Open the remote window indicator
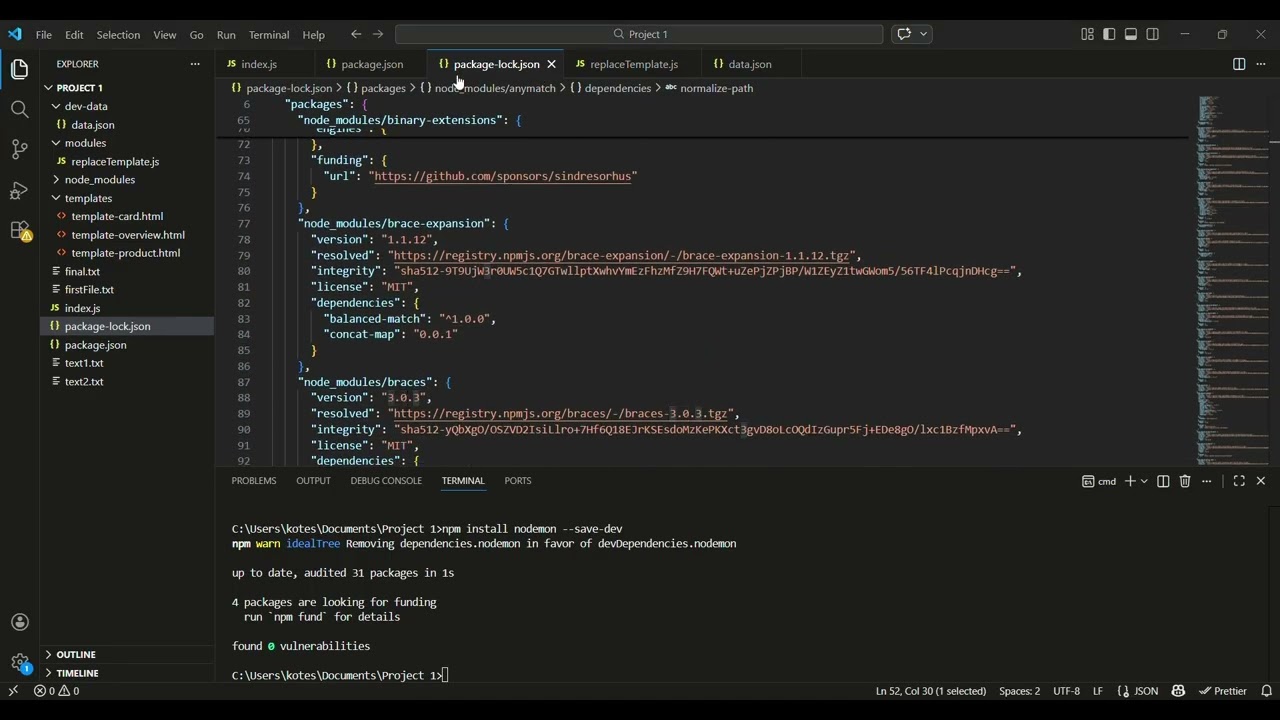This screenshot has height=720, width=1280. click(x=13, y=691)
